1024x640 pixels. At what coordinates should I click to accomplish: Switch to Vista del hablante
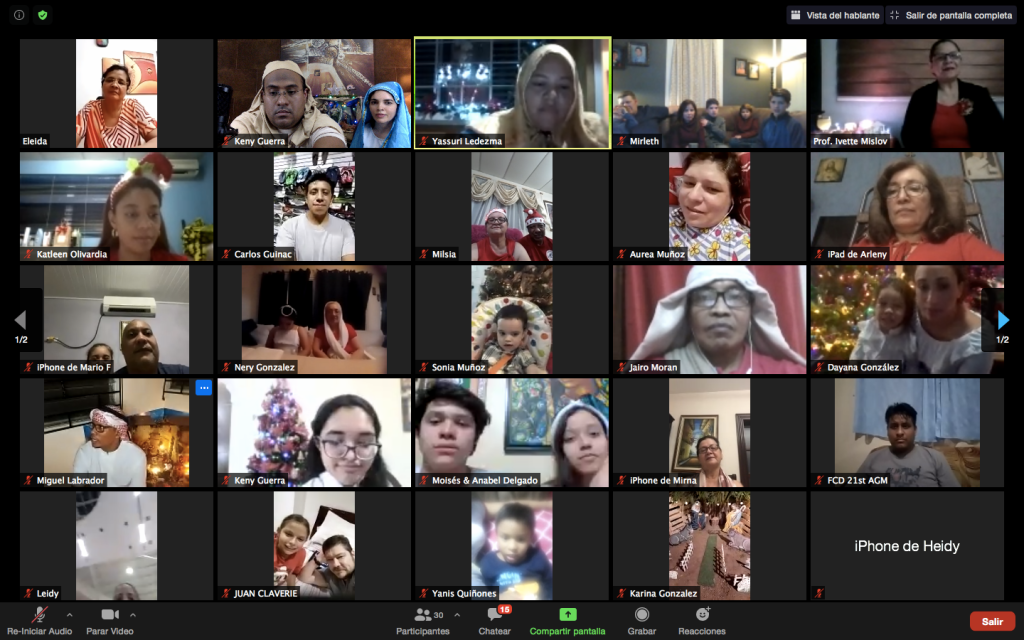(834, 15)
